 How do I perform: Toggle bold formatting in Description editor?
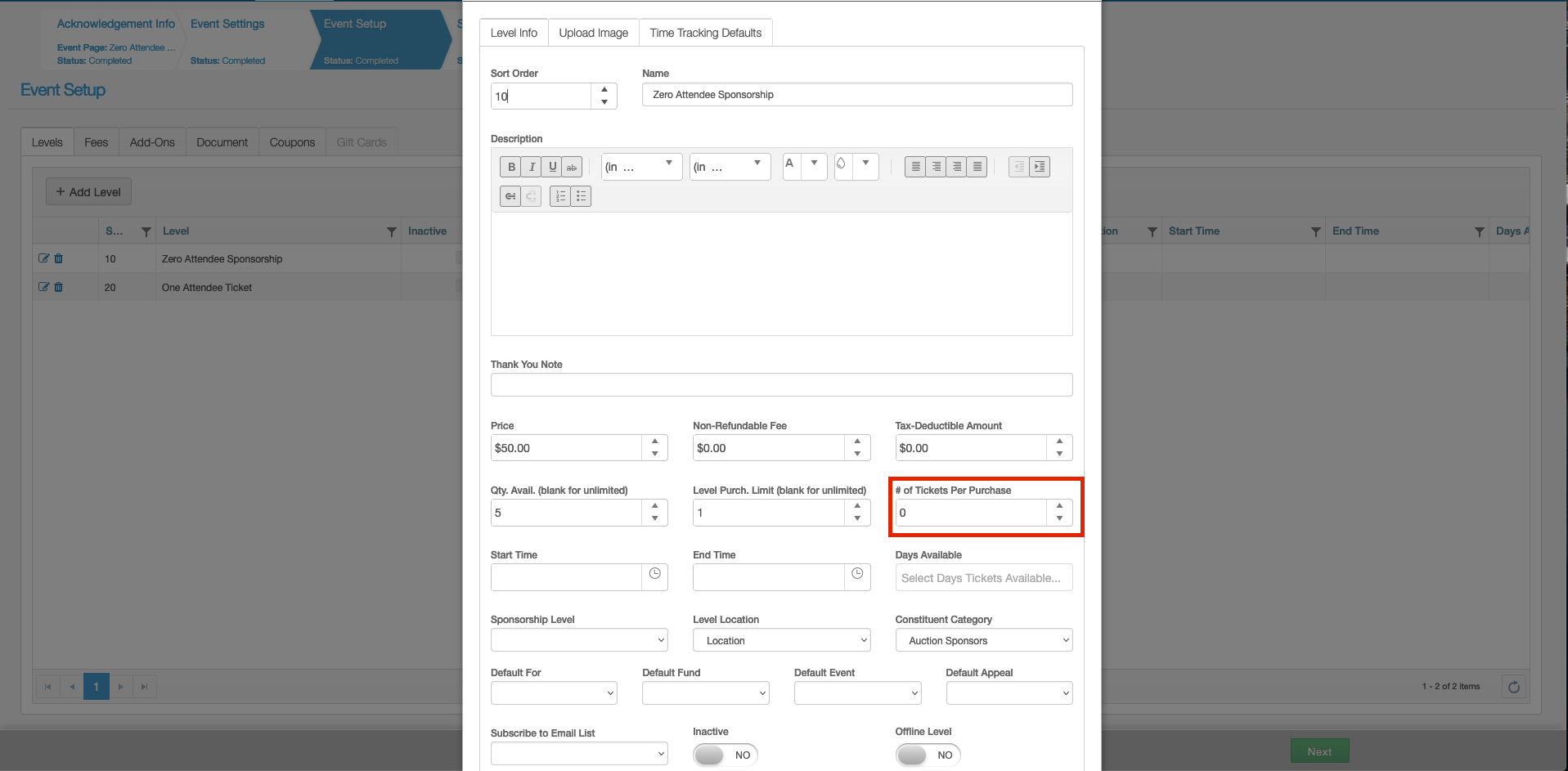tap(511, 167)
